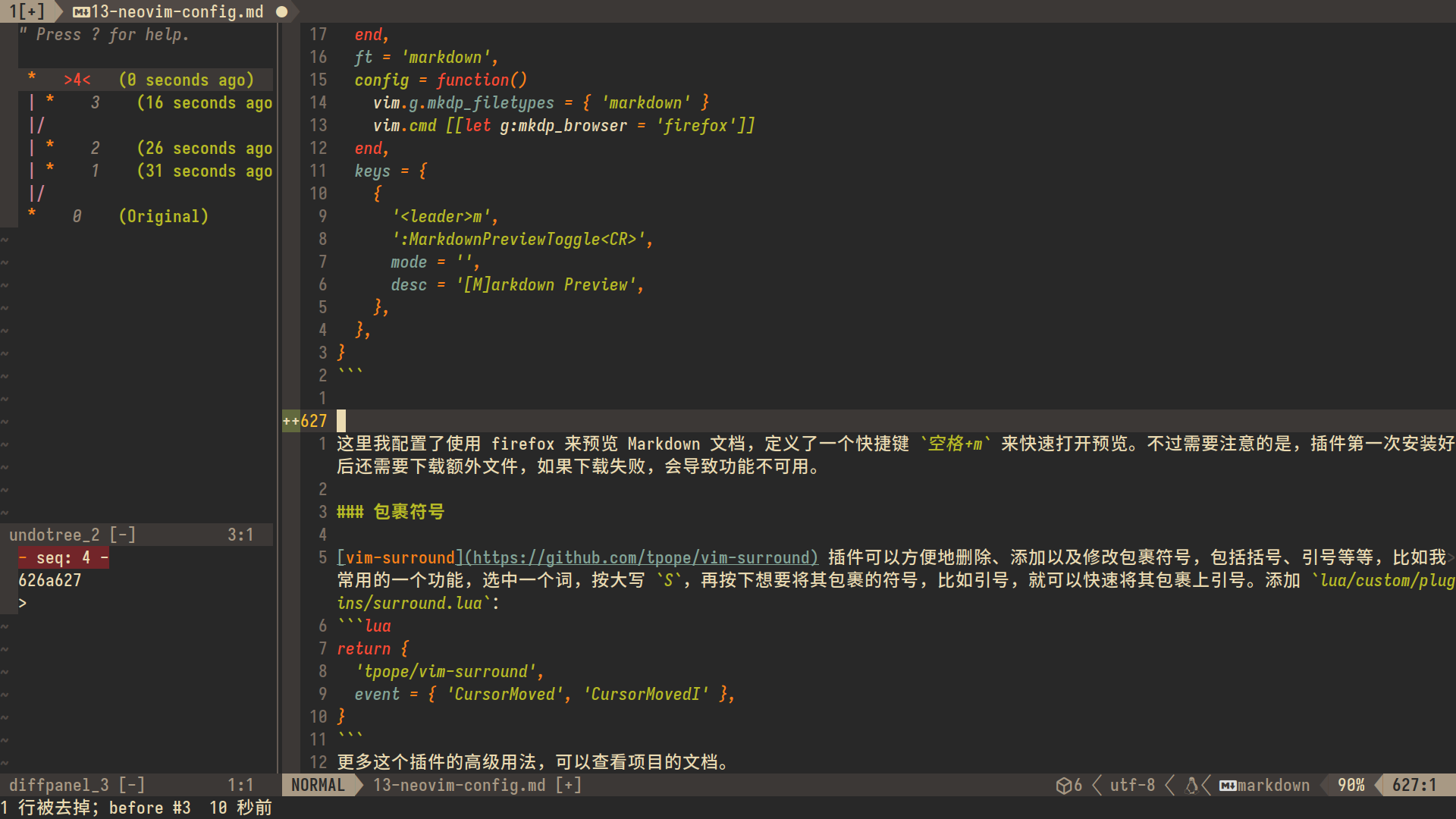Click the markdown icon in tabline
Viewport: 1456px width, 819px height.
(x=81, y=12)
